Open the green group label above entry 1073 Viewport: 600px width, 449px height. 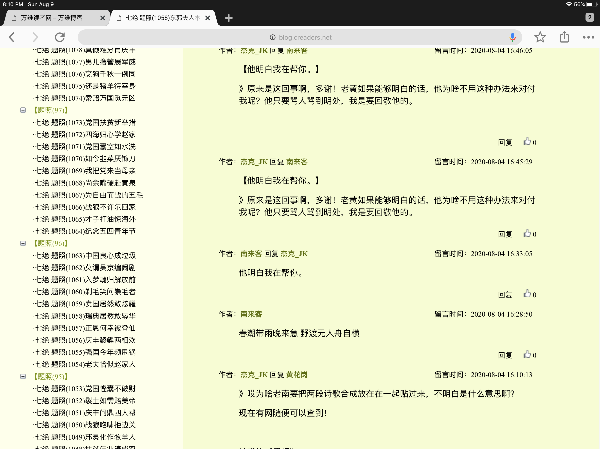51,110
